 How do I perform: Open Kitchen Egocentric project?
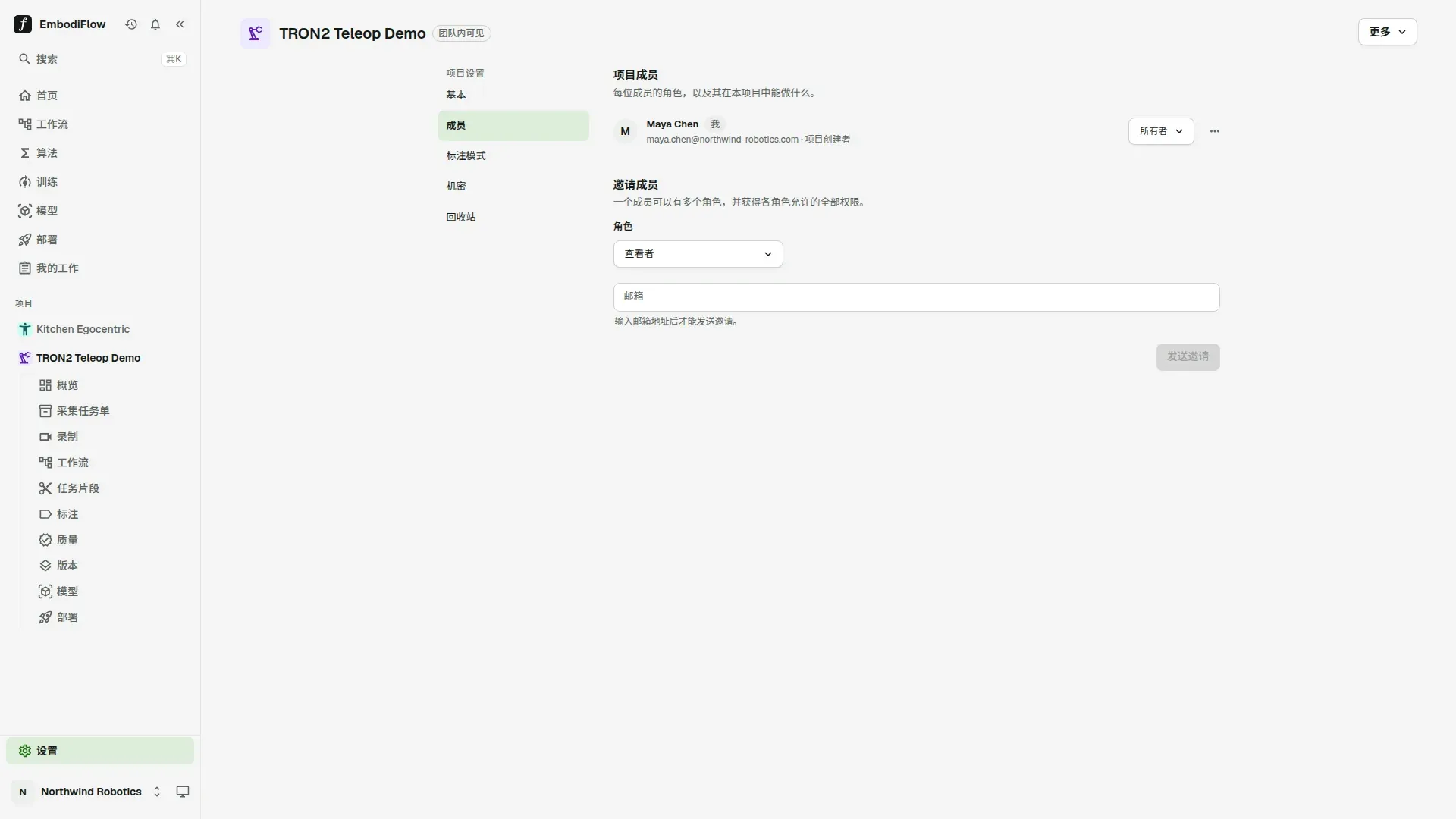pos(100,329)
